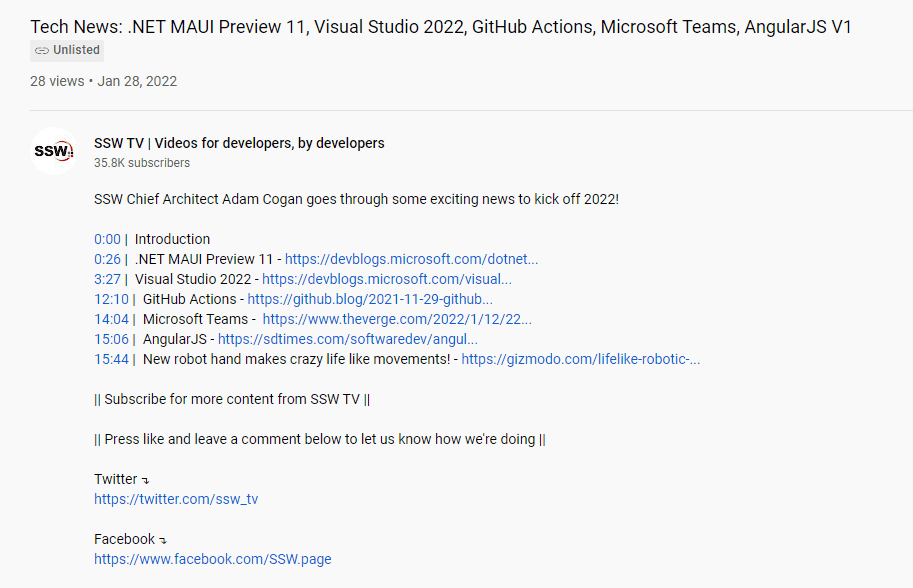Open the github.blog GitHub Actions link
This screenshot has width=913, height=588.
tap(370, 299)
